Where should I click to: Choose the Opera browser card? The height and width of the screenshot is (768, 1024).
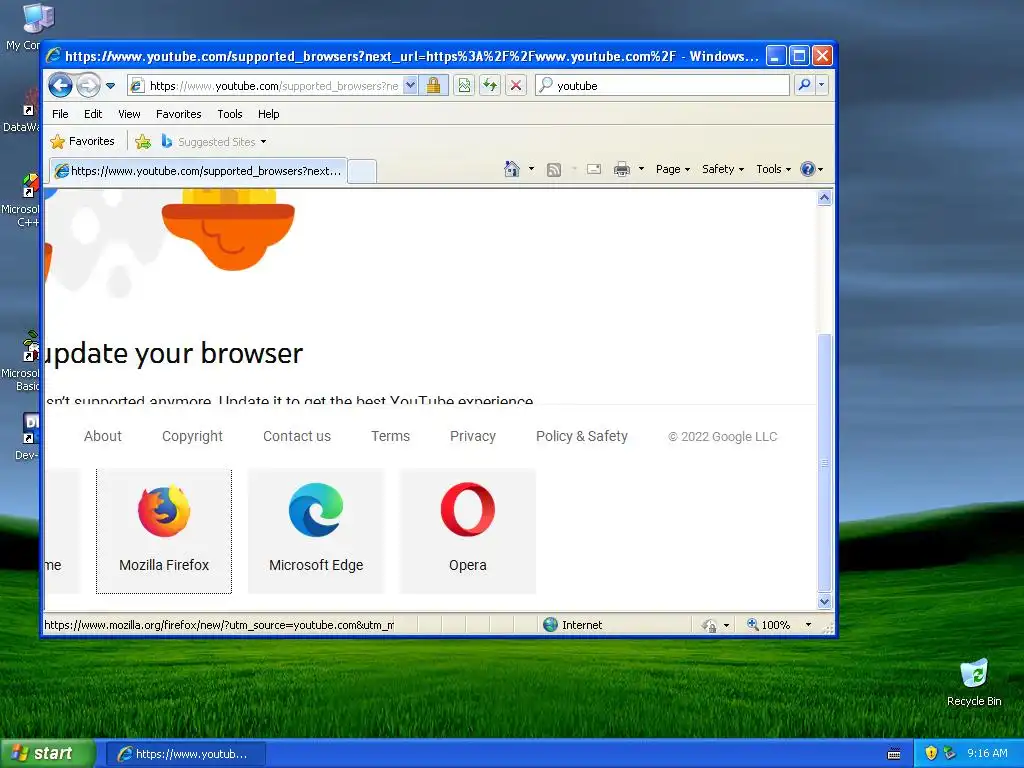[468, 531]
